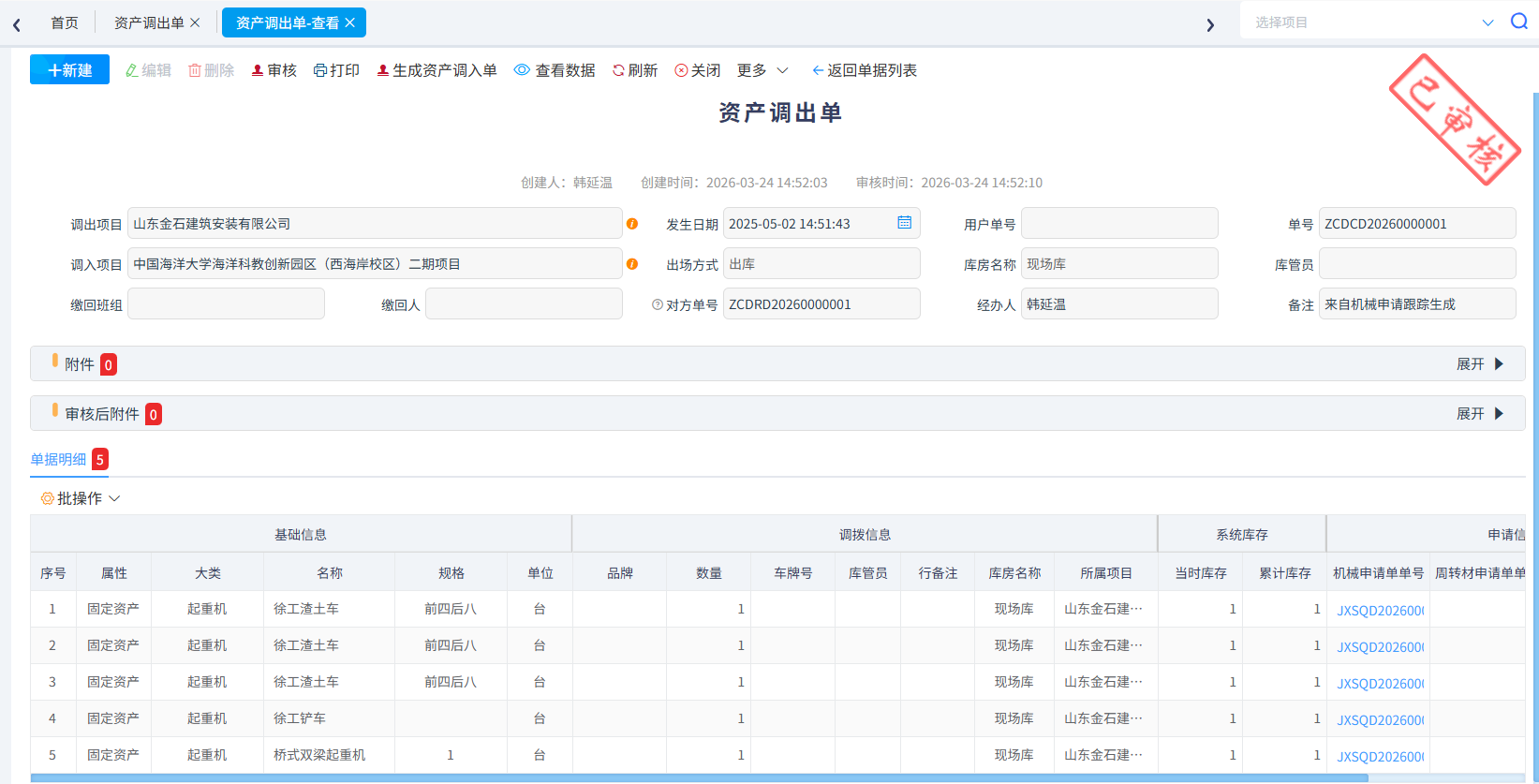Return via 返回单据列表
Image resolution: width=1539 pixels, height=784 pixels.
click(x=865, y=70)
